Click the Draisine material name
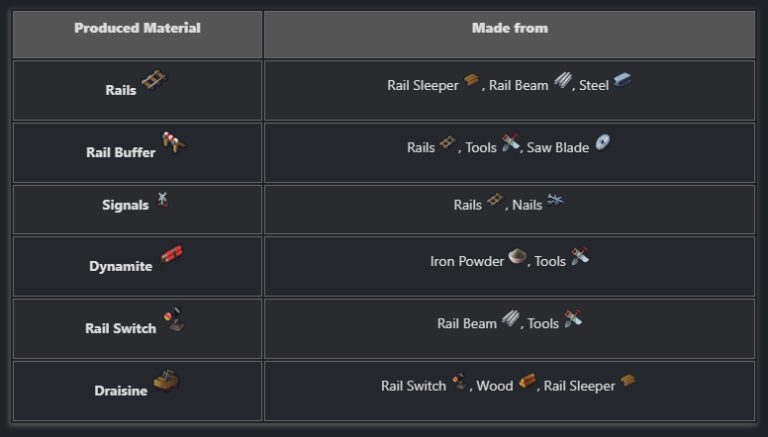768x437 pixels. point(121,390)
